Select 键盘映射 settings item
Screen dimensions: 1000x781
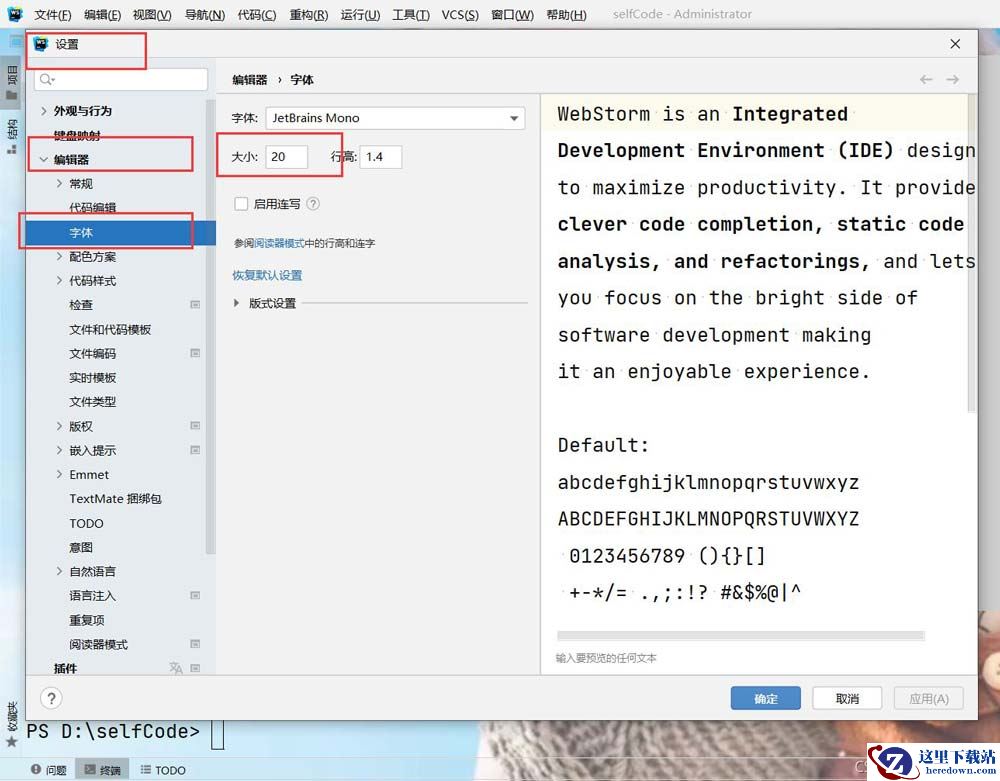tap(77, 135)
